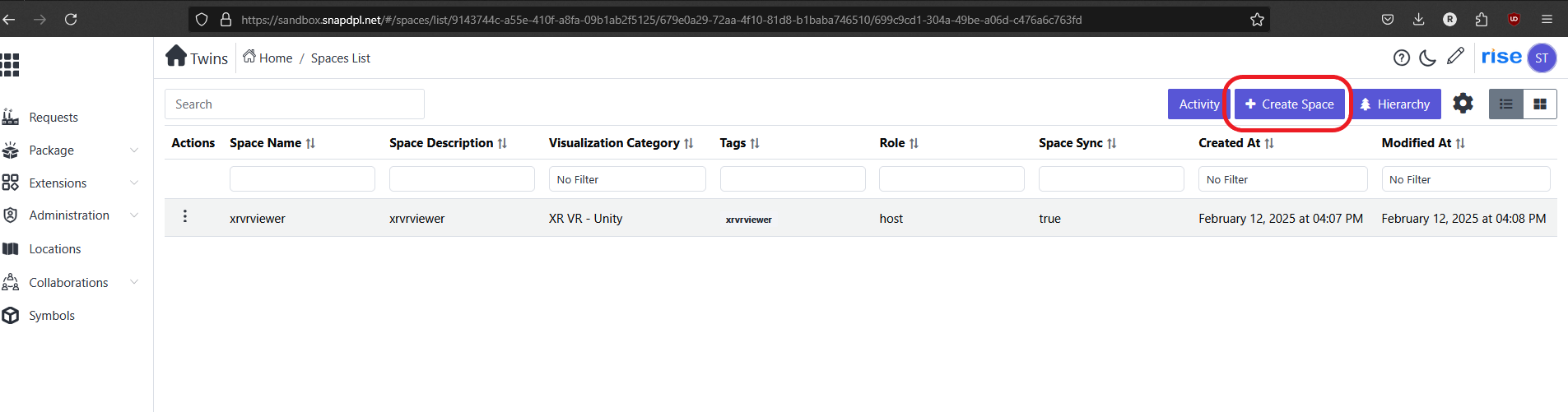Image resolution: width=1568 pixels, height=412 pixels.
Task: Open Symbols in sidebar
Action: pos(51,316)
